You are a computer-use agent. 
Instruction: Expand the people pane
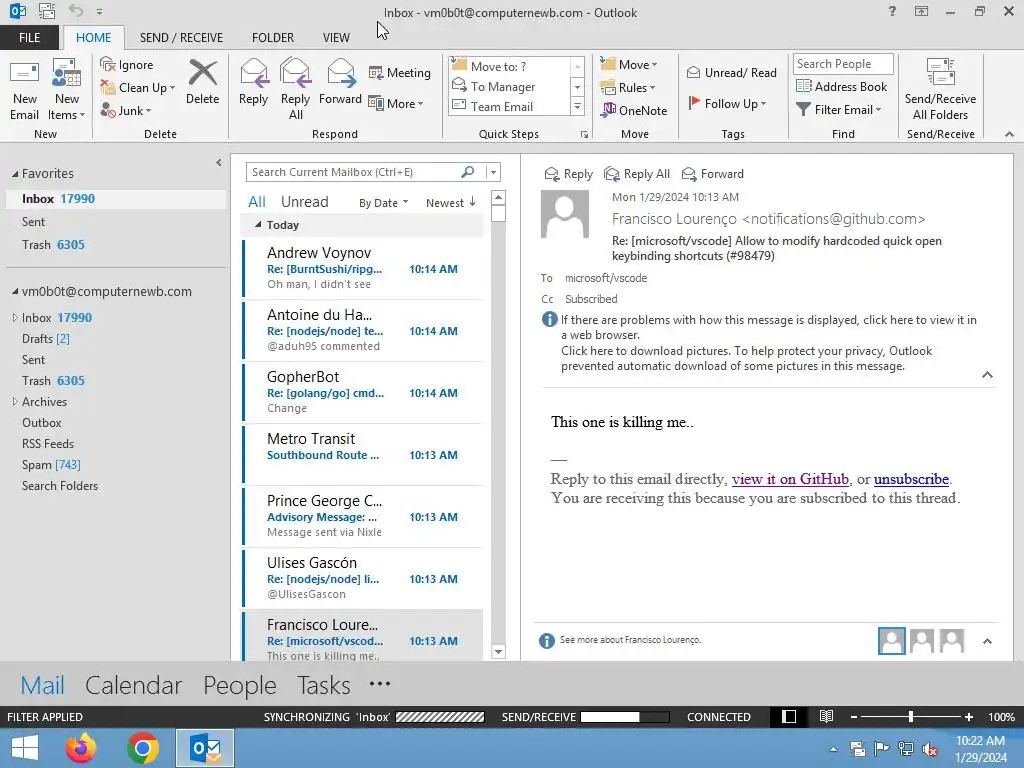[987, 641]
